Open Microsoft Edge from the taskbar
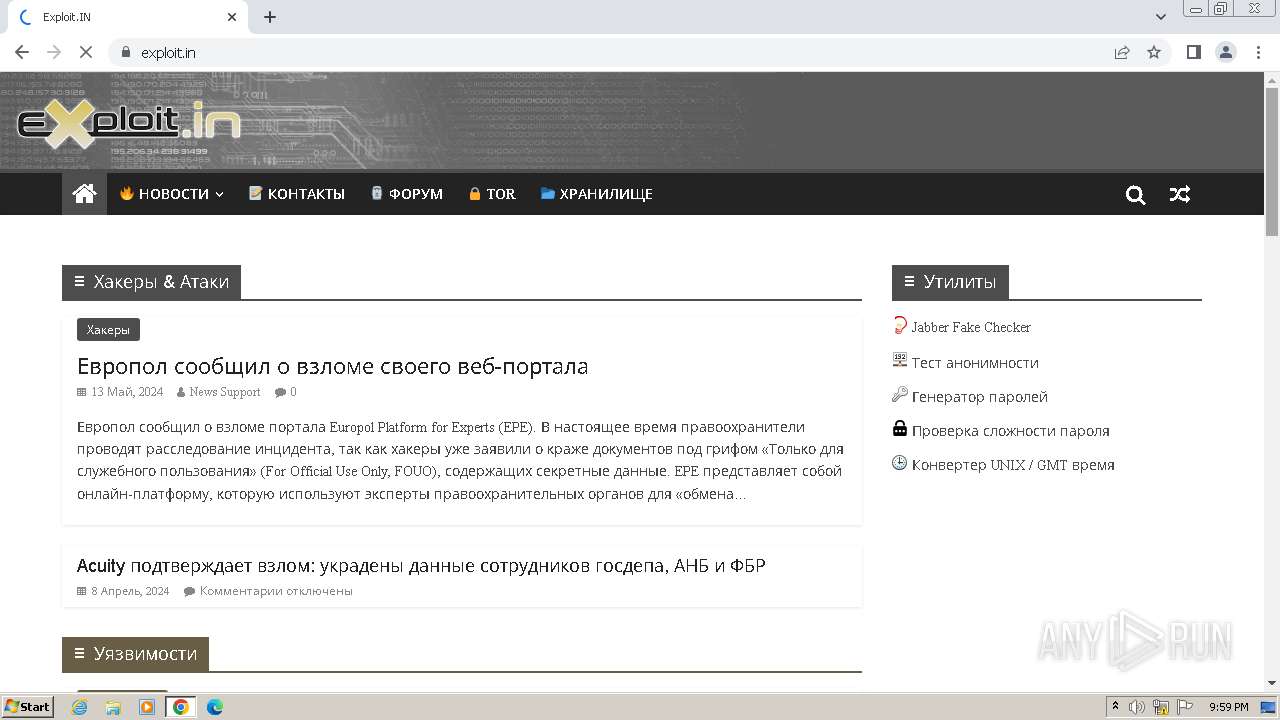 215,707
